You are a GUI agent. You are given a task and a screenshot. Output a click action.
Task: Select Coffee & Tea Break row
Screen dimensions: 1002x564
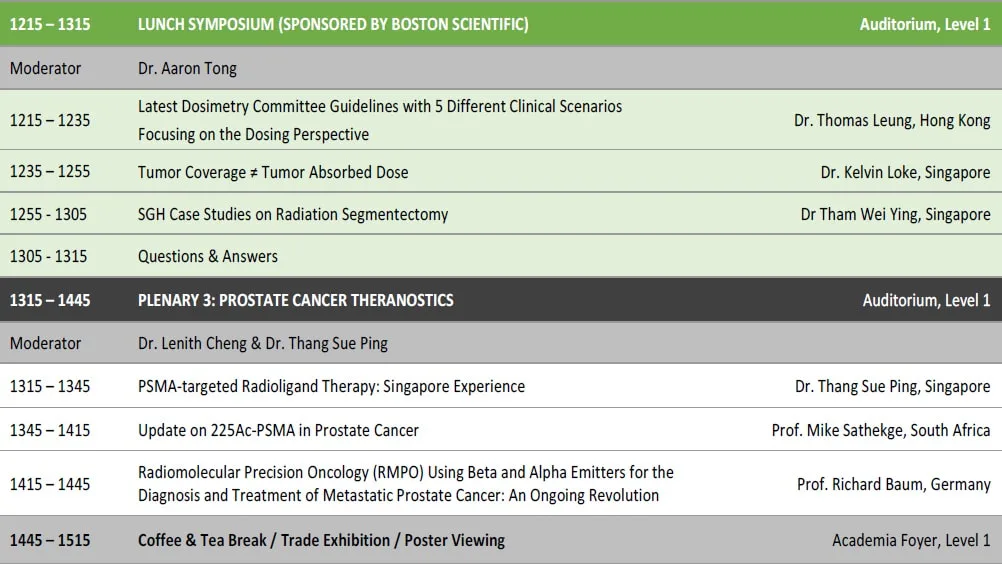tap(501, 540)
